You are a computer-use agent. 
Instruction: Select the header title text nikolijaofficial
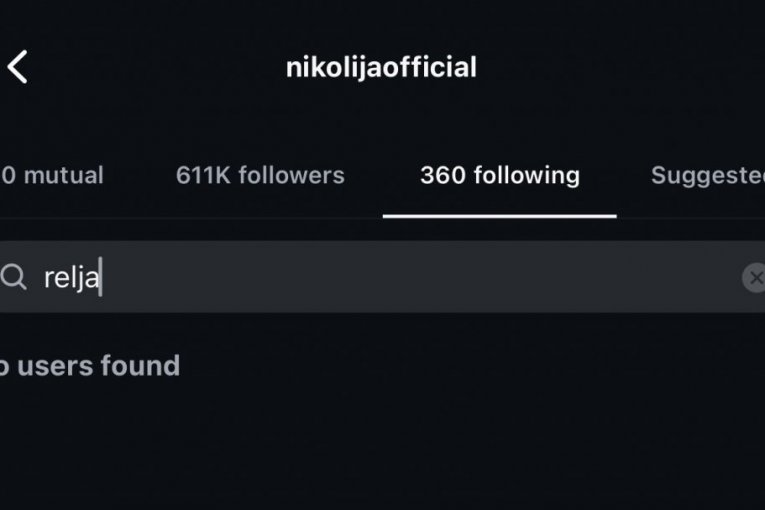381,67
